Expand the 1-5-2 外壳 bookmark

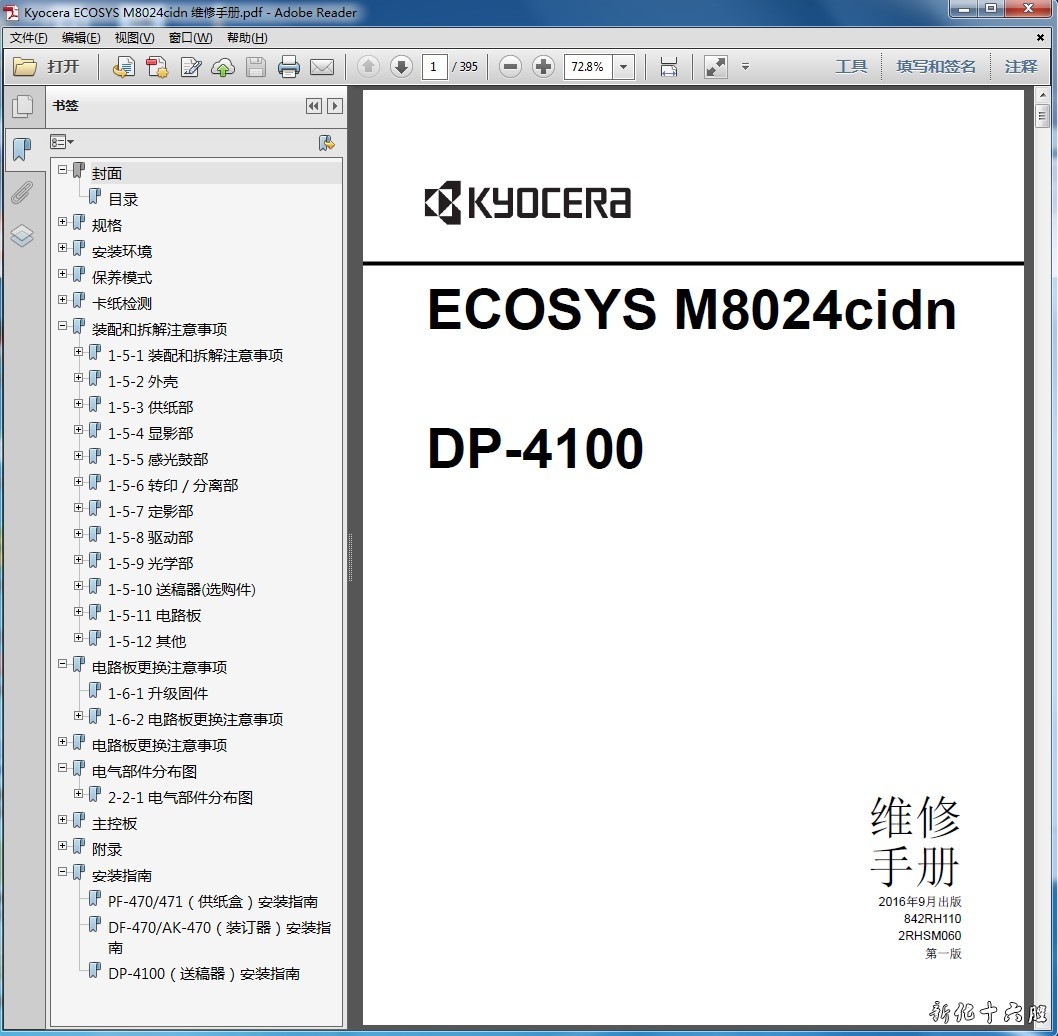tap(78, 377)
